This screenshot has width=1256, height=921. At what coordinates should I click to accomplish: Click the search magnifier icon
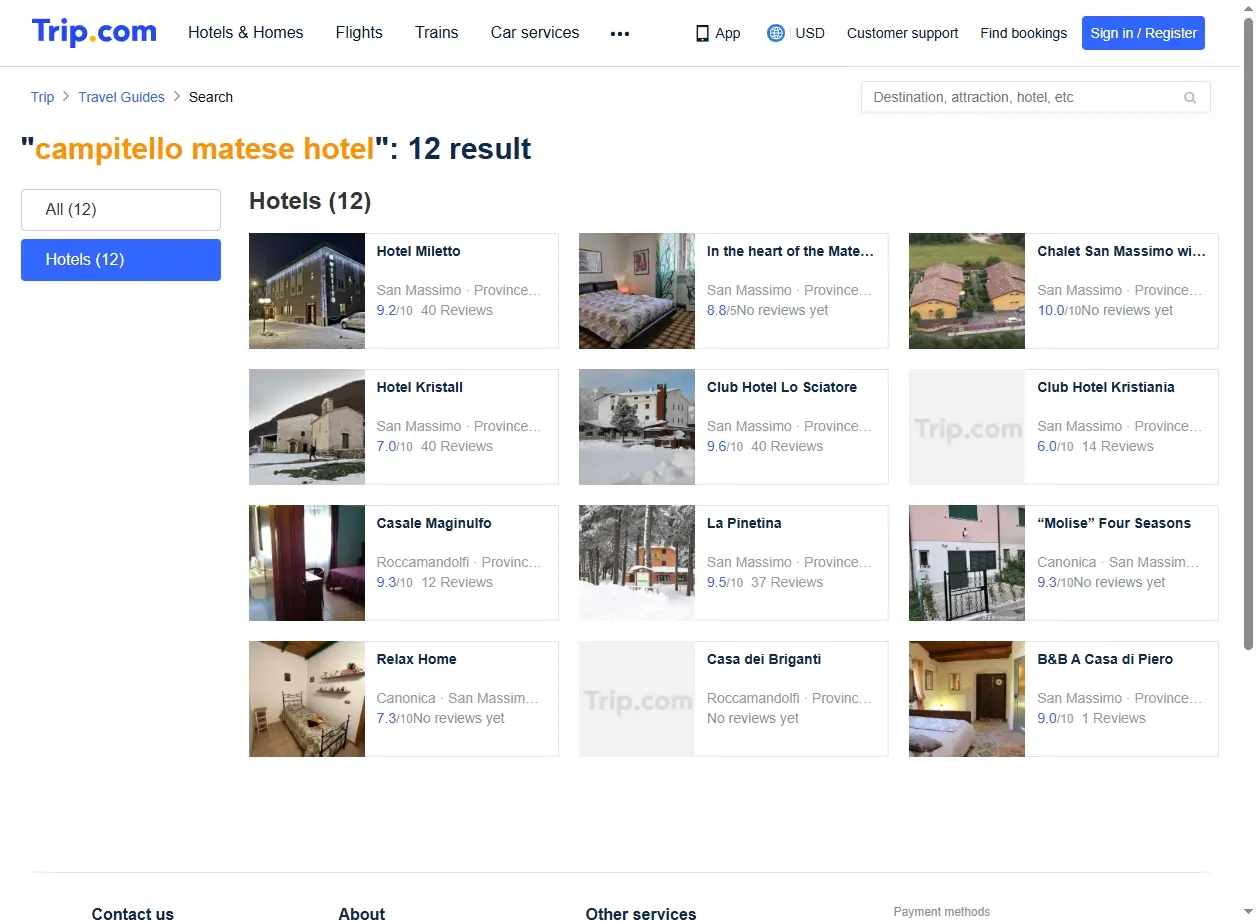tap(1190, 97)
